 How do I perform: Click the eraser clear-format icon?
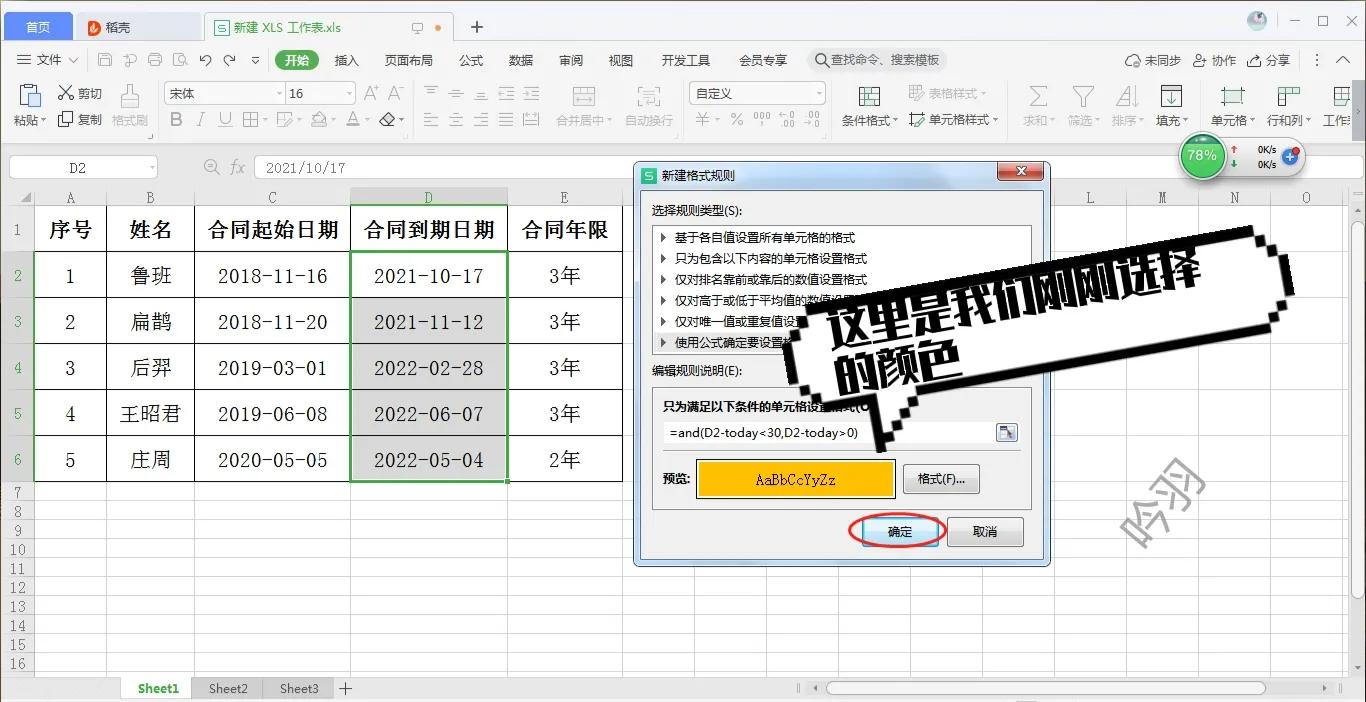(387, 119)
